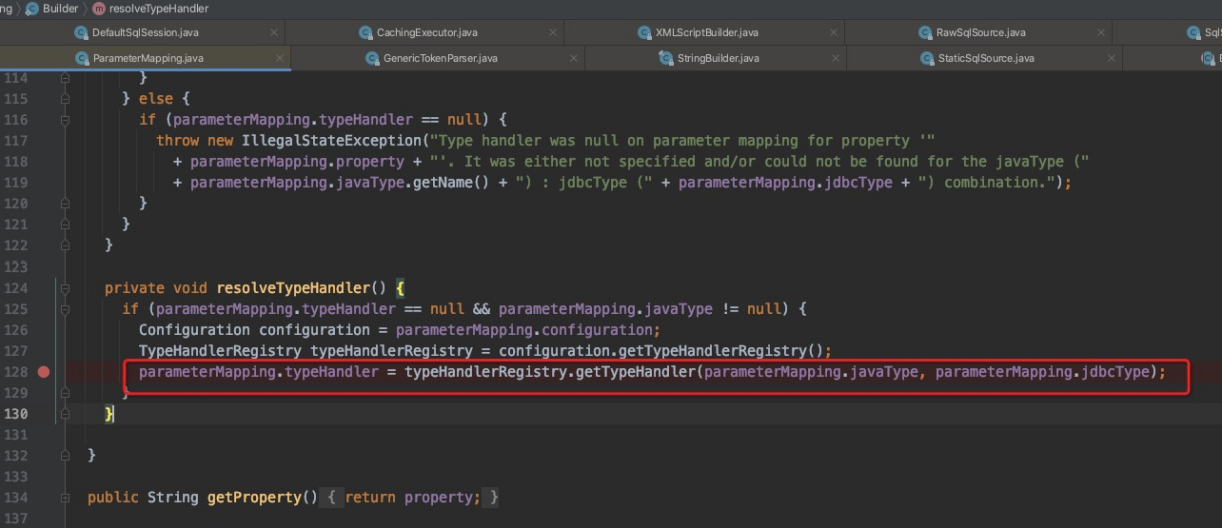This screenshot has height=528, width=1222.
Task: Click the class icon on StaticSqlSource.java tab
Action: [927, 58]
